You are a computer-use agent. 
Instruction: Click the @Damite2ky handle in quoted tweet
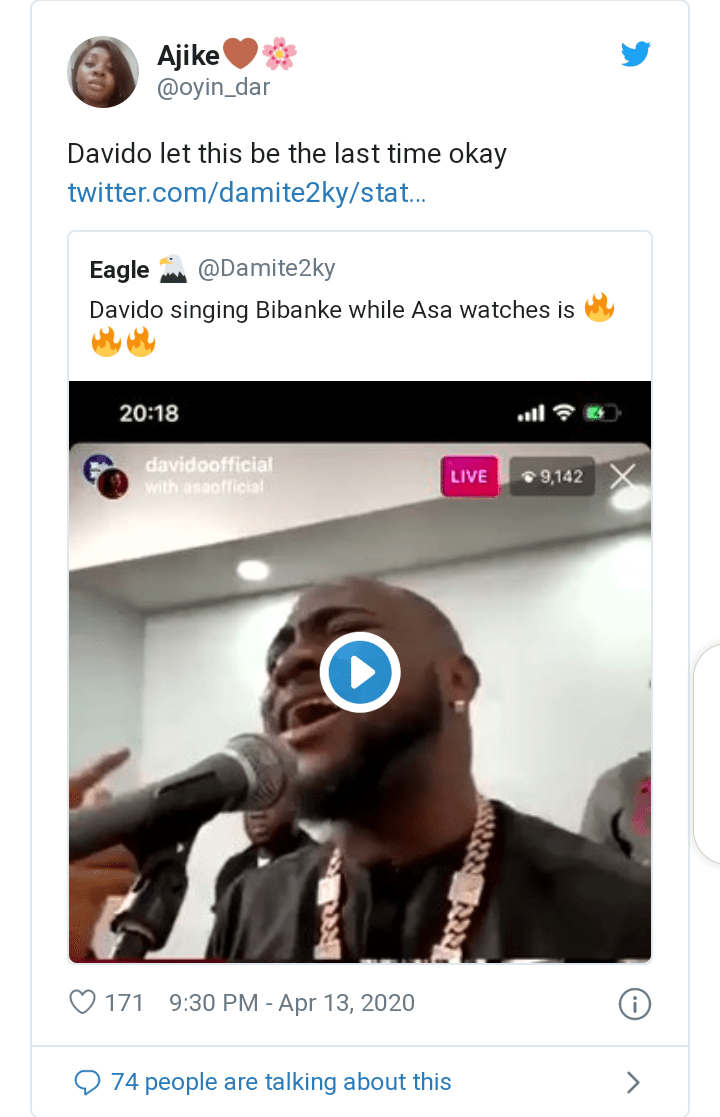click(x=266, y=267)
